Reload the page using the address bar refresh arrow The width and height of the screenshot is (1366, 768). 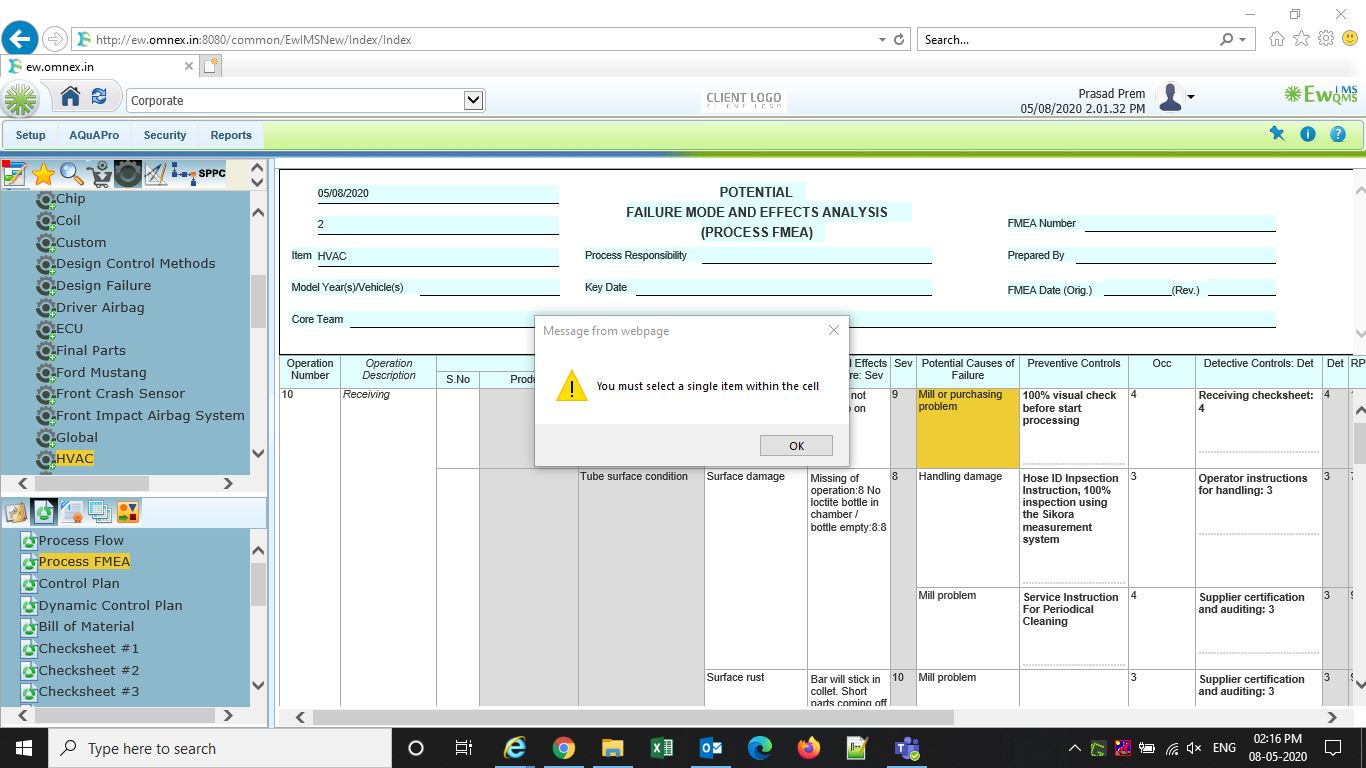tap(899, 40)
